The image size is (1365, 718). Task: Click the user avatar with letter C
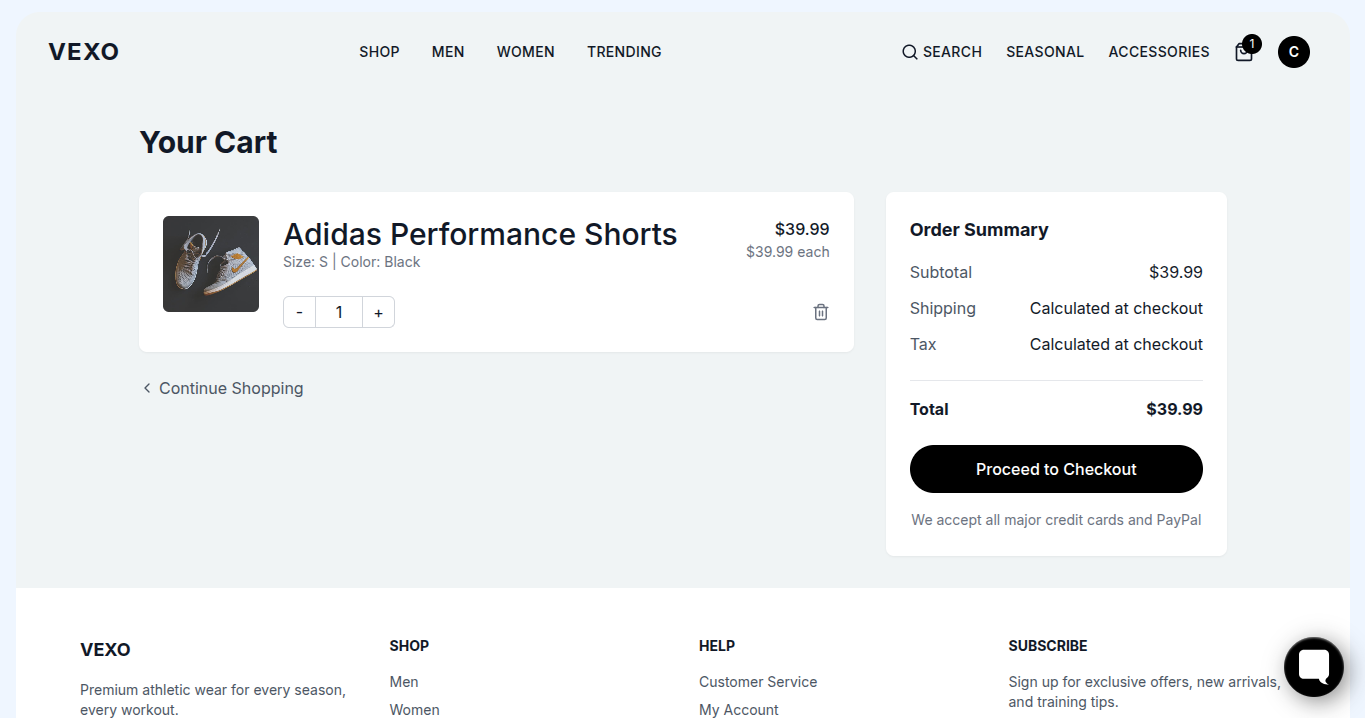1293,52
